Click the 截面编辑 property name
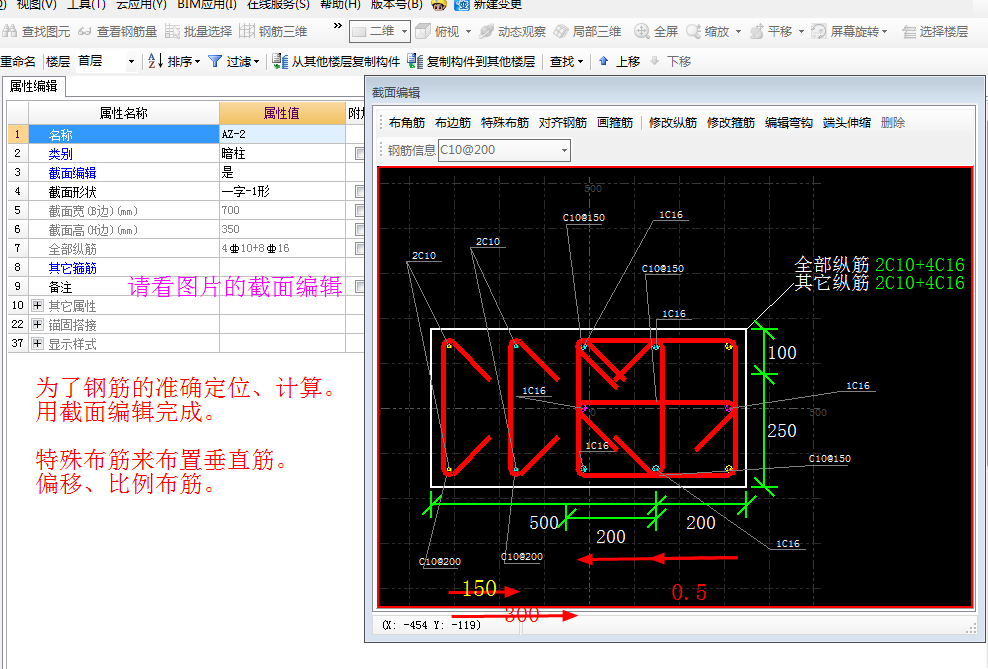Image resolution: width=988 pixels, height=669 pixels. coord(72,173)
